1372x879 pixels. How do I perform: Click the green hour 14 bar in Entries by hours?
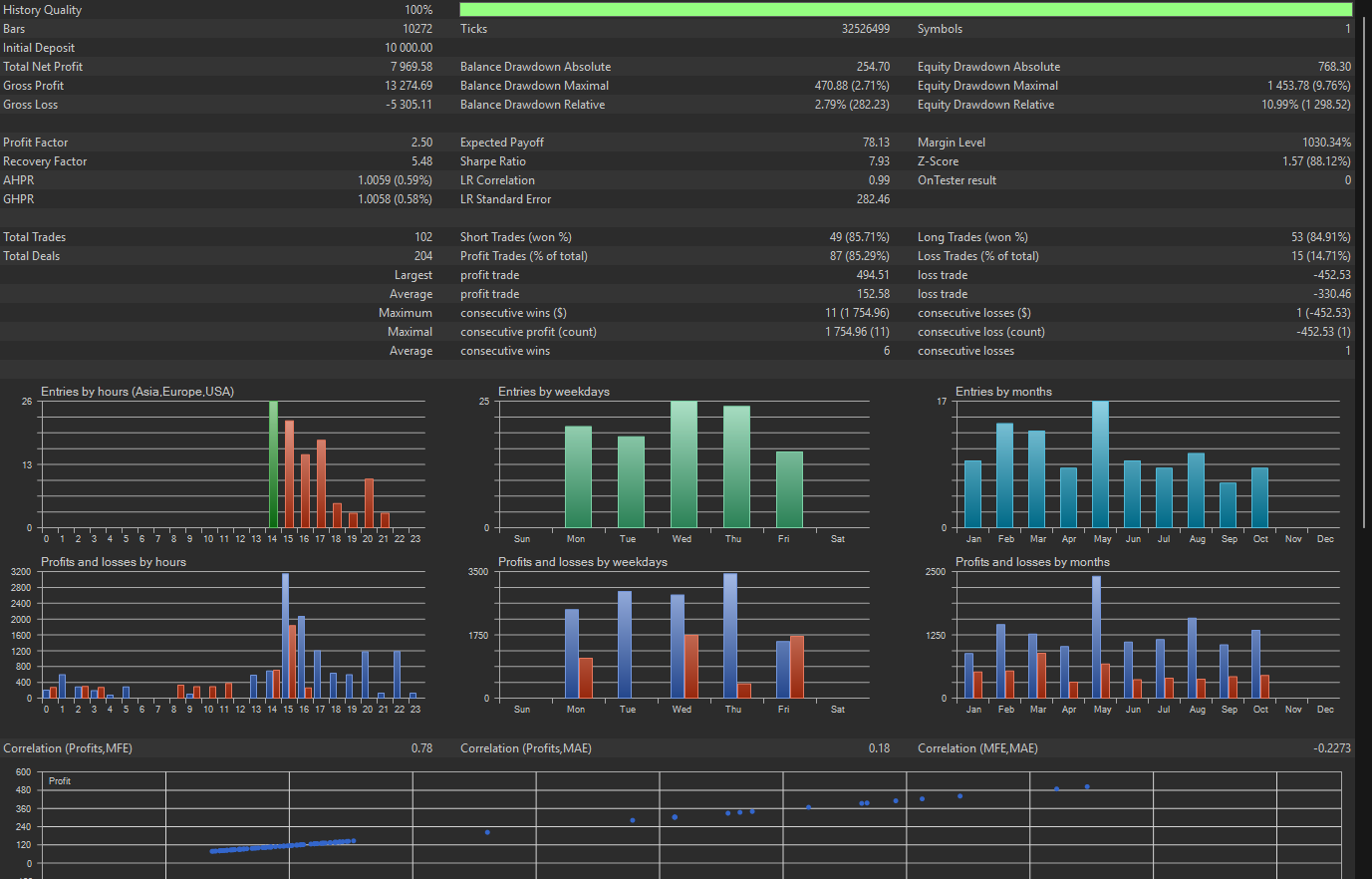pyautogui.click(x=273, y=464)
